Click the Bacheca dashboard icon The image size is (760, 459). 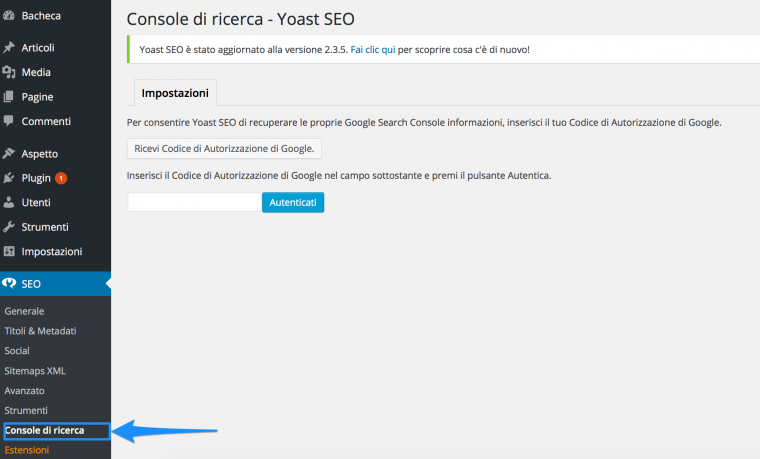pyautogui.click(x=9, y=16)
